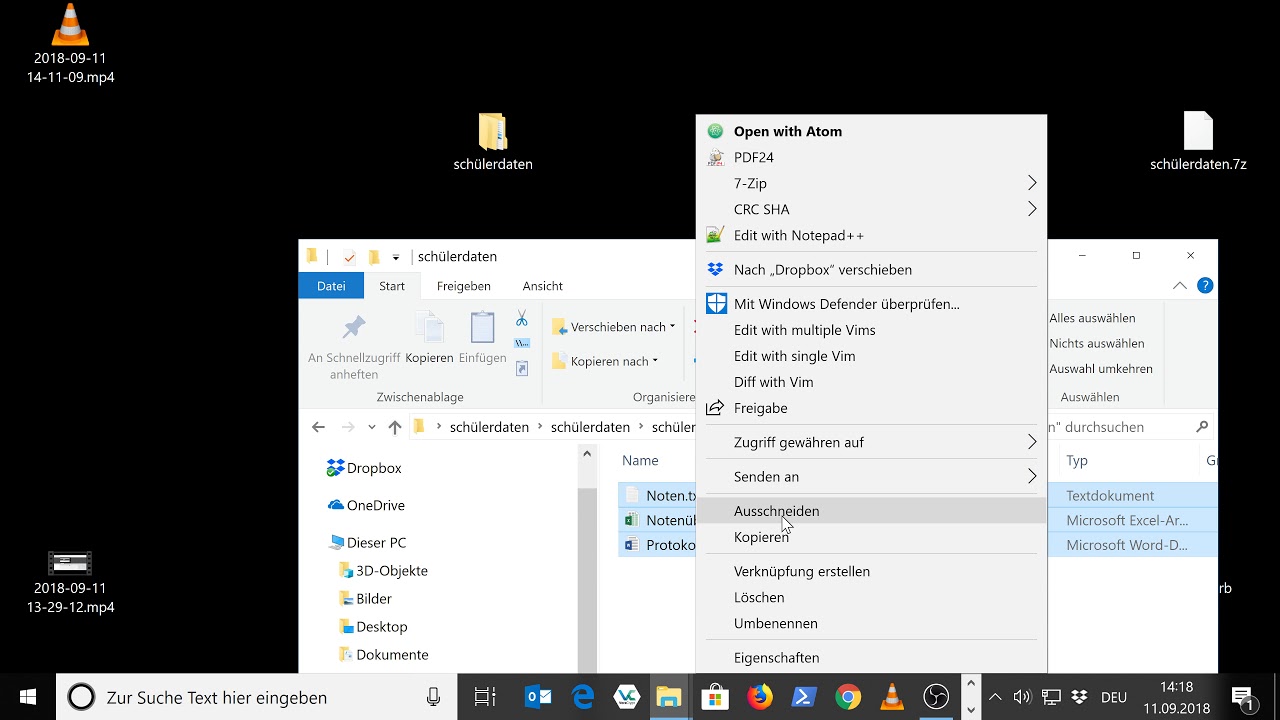Switch to the Freigeben ribbon tab
Screen dimensions: 1280x720
464,286
